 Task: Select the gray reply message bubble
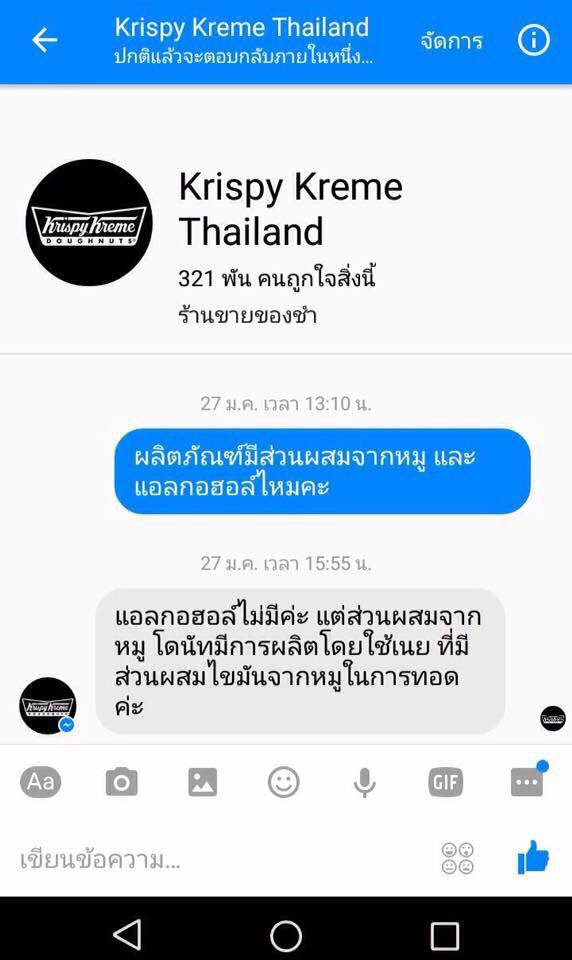point(300,661)
